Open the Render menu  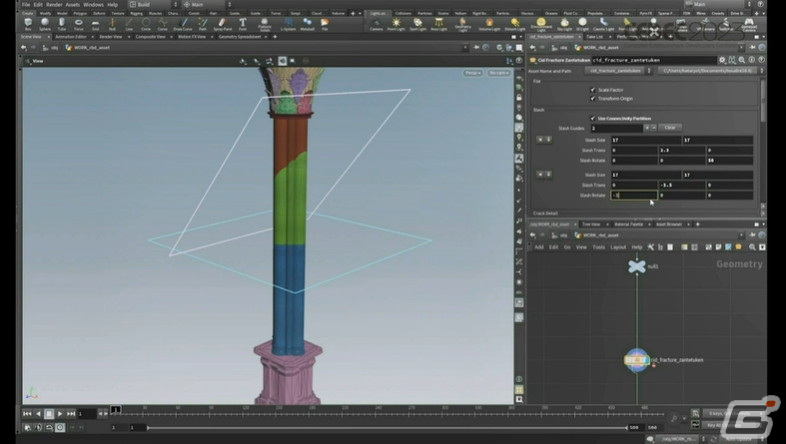(x=54, y=5)
